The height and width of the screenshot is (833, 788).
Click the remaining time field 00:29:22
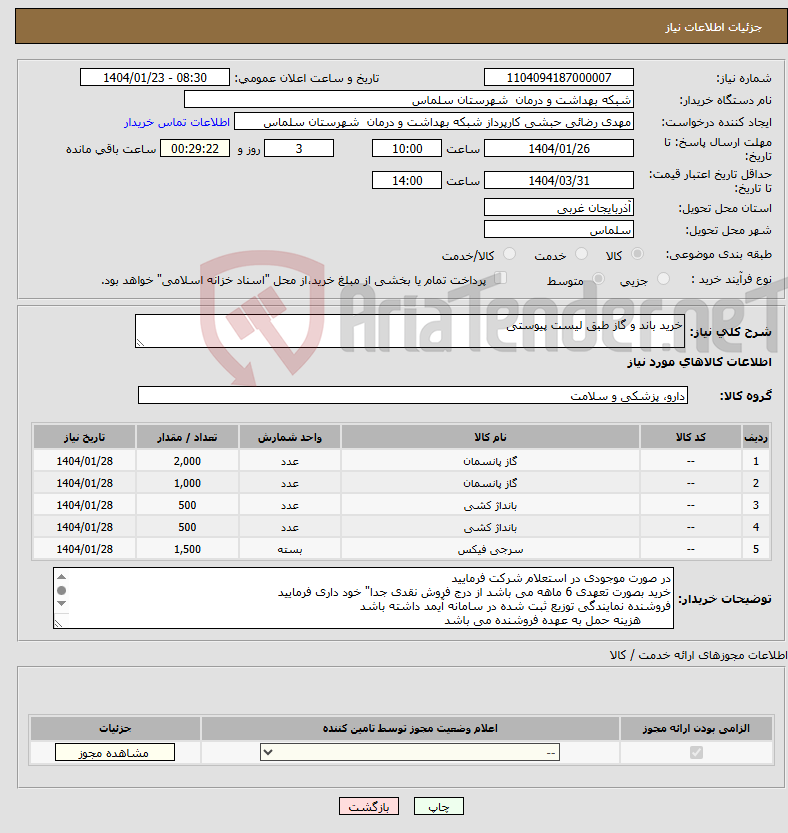point(195,148)
